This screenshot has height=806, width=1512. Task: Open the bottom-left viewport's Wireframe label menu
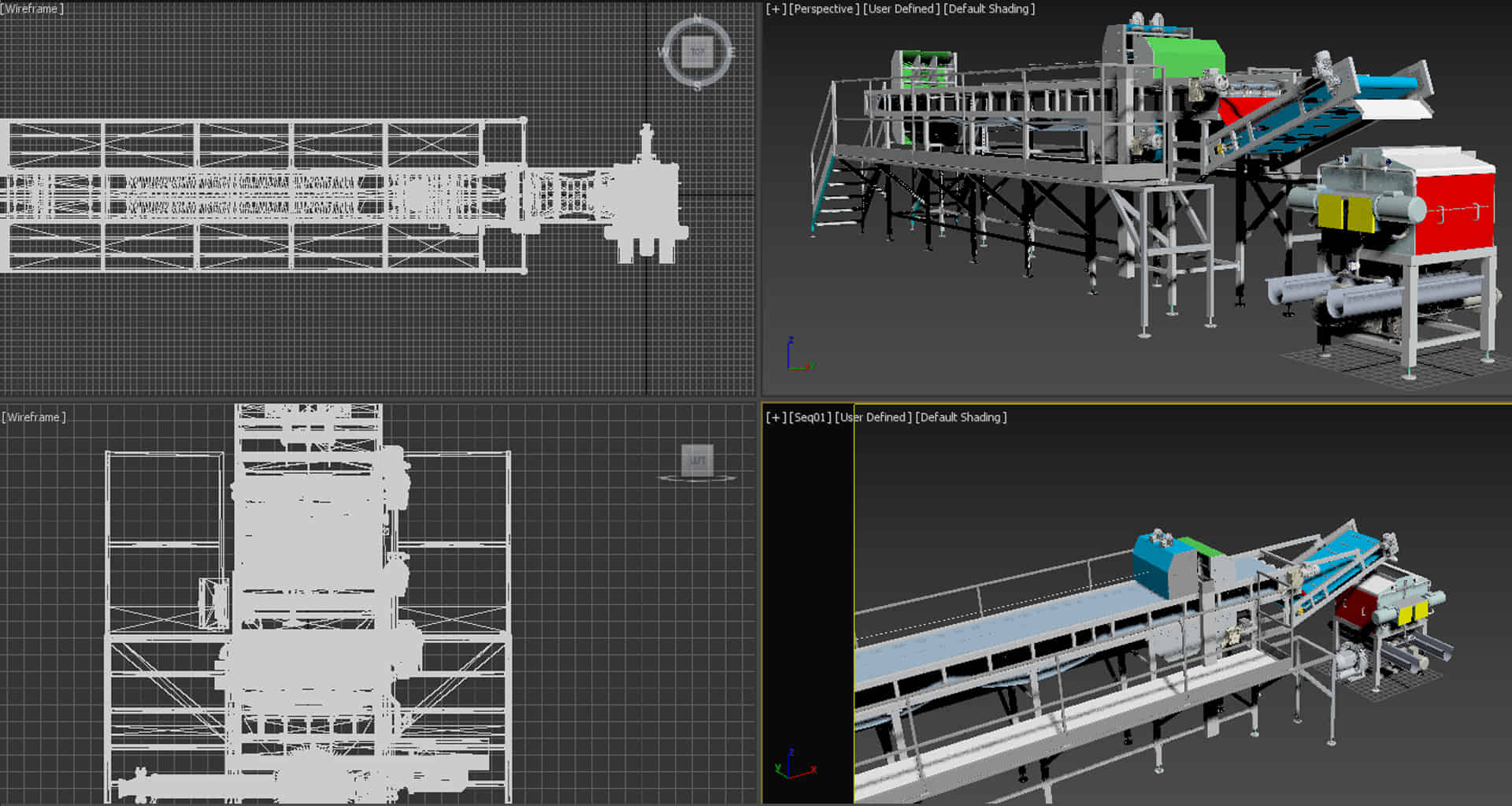tap(33, 417)
